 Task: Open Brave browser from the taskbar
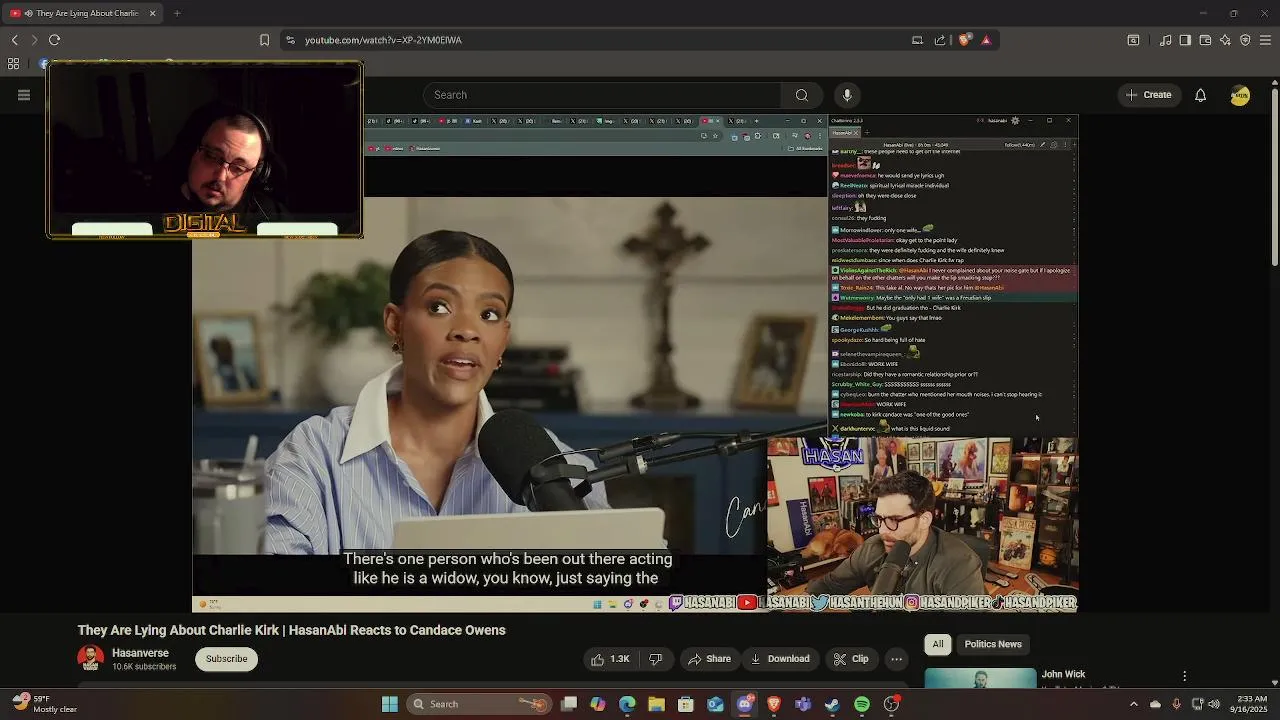click(774, 704)
